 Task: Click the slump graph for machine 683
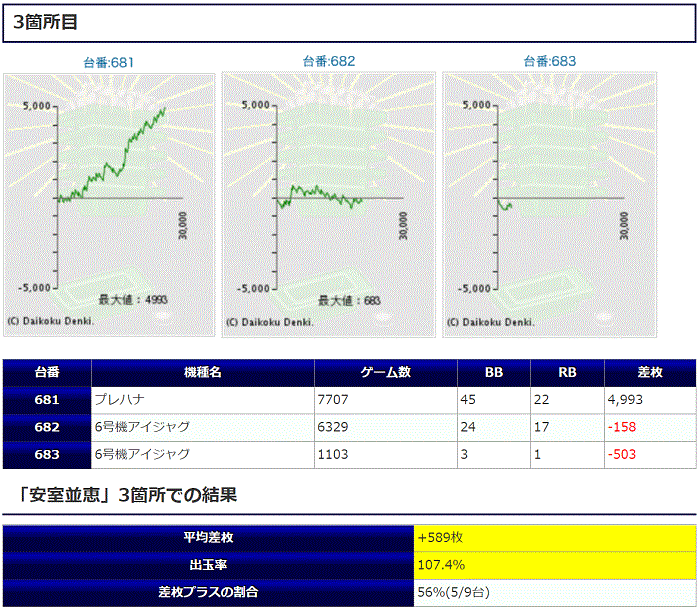[550, 205]
